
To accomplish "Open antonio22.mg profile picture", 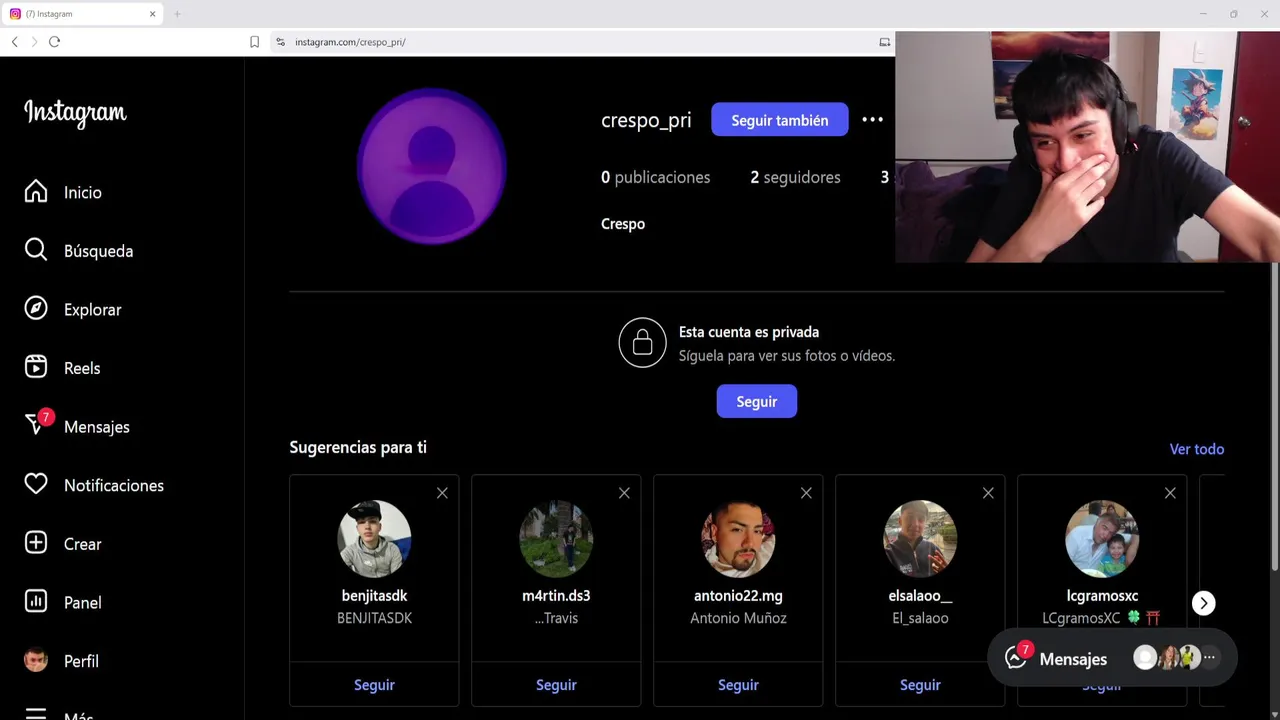I will [738, 539].
